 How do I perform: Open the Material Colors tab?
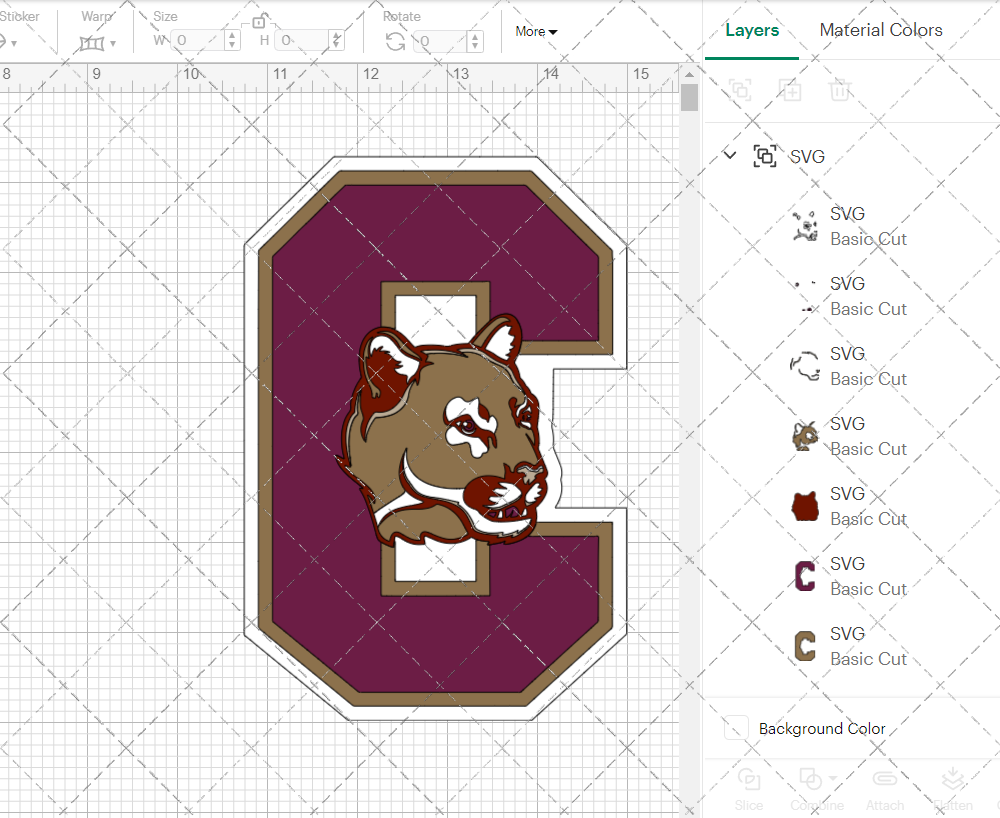click(881, 30)
